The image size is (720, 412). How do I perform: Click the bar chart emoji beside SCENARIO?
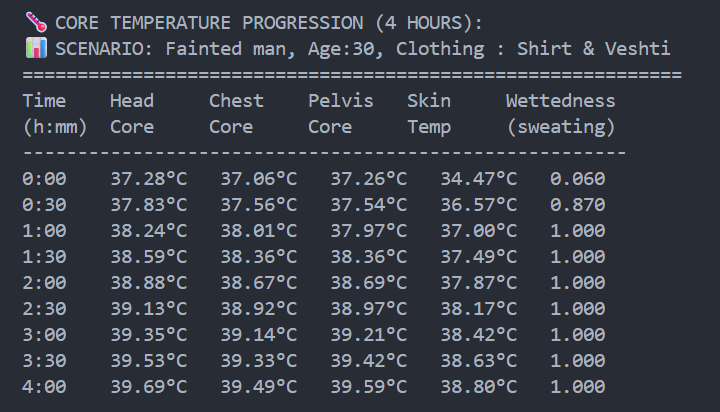(x=35, y=48)
